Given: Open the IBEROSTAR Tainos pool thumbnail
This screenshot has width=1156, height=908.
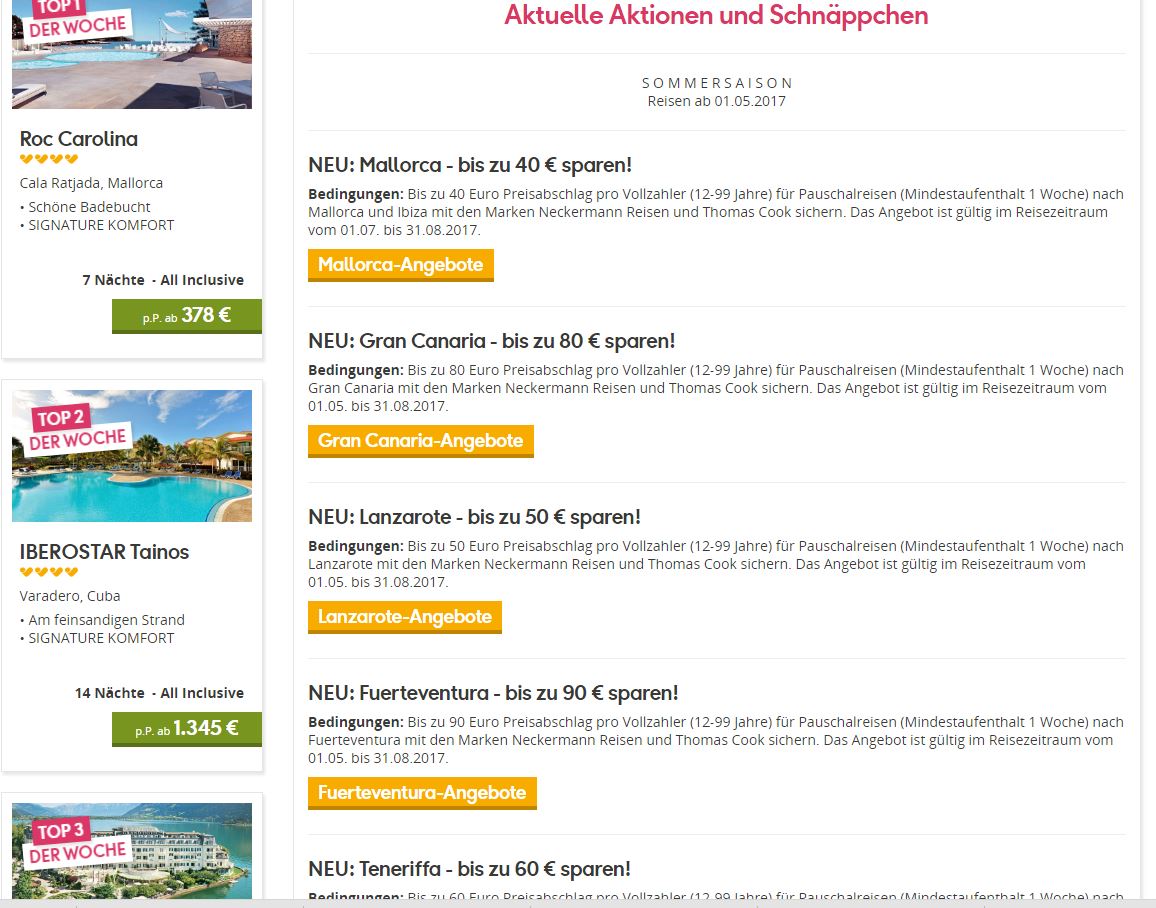Looking at the screenshot, I should (132, 456).
